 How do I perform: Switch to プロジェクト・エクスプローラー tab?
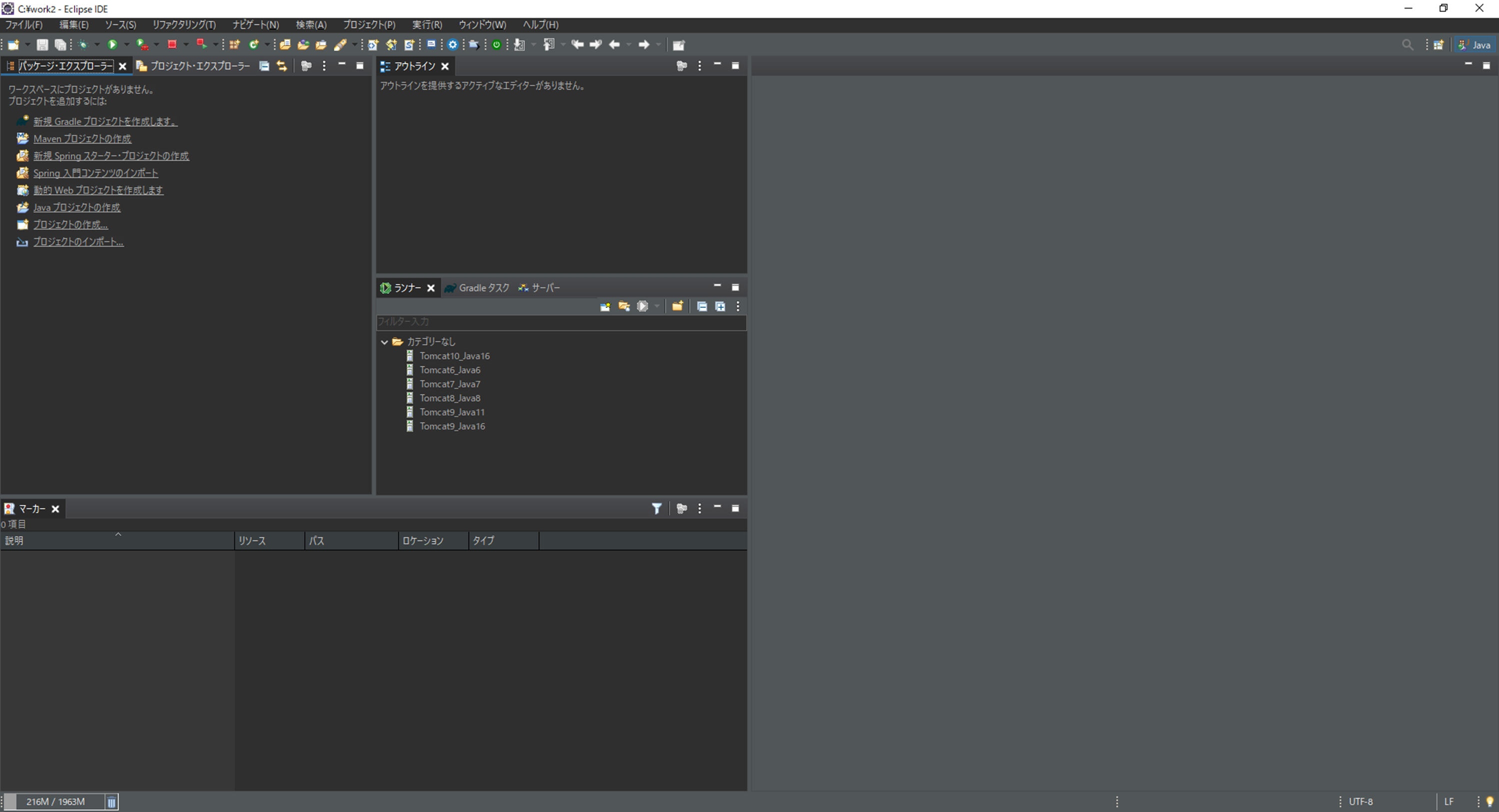tap(193, 66)
